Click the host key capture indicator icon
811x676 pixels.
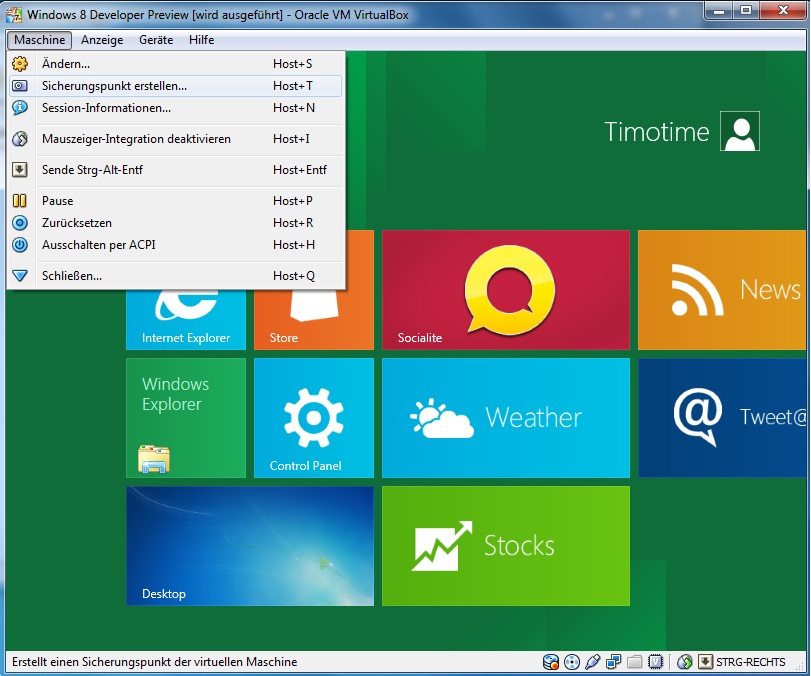tap(705, 662)
